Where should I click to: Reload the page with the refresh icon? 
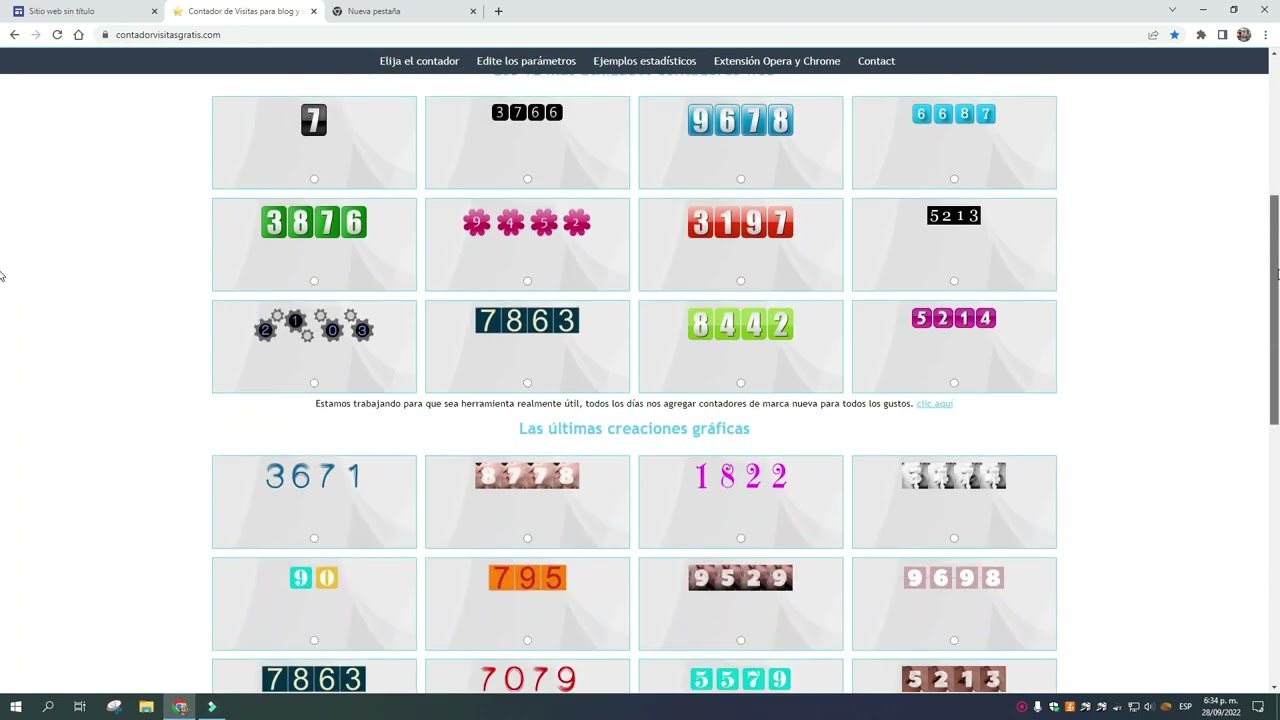point(57,34)
